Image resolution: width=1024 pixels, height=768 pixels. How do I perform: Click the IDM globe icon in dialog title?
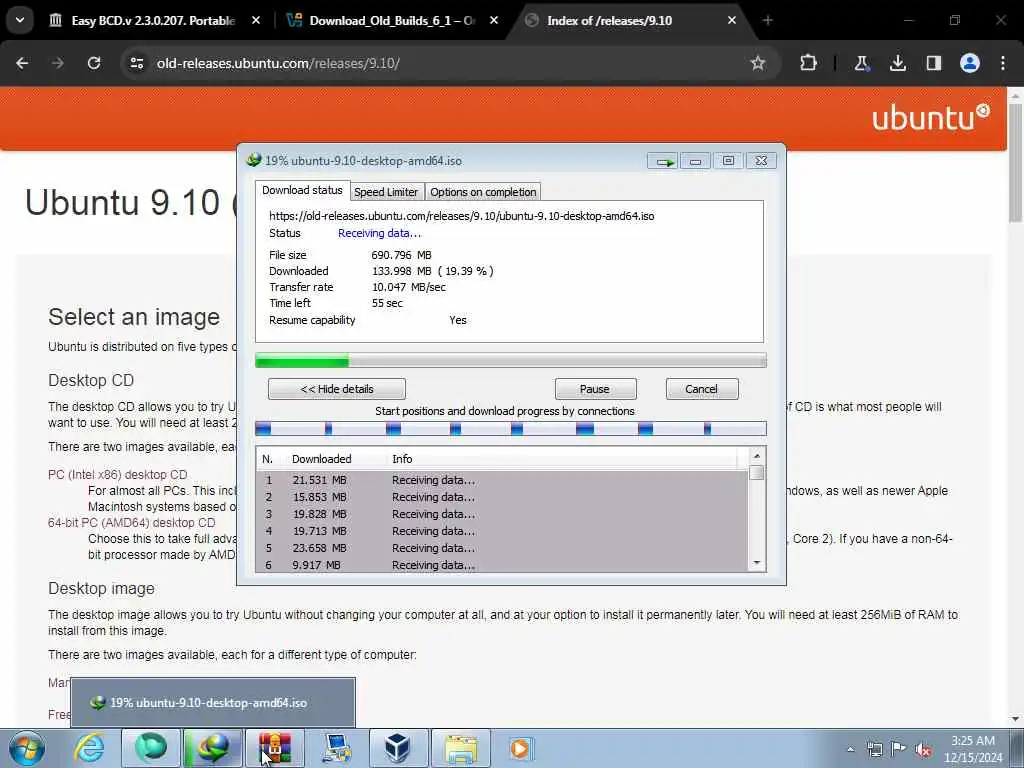(253, 160)
